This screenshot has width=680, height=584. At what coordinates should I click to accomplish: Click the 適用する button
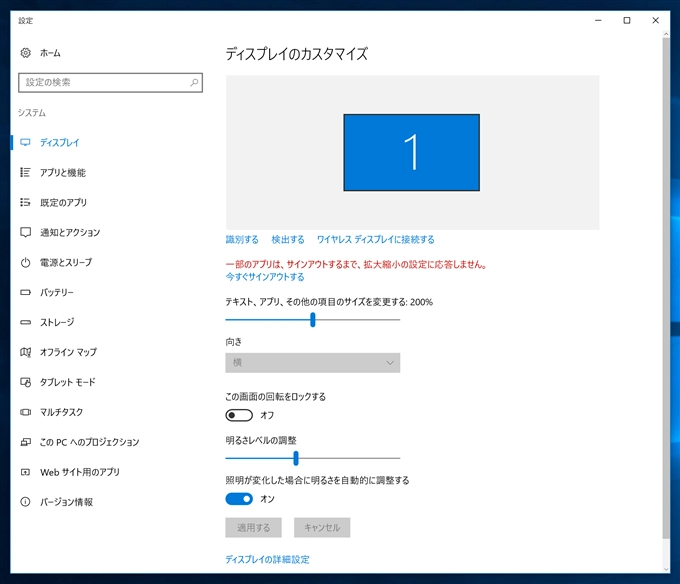pos(253,527)
